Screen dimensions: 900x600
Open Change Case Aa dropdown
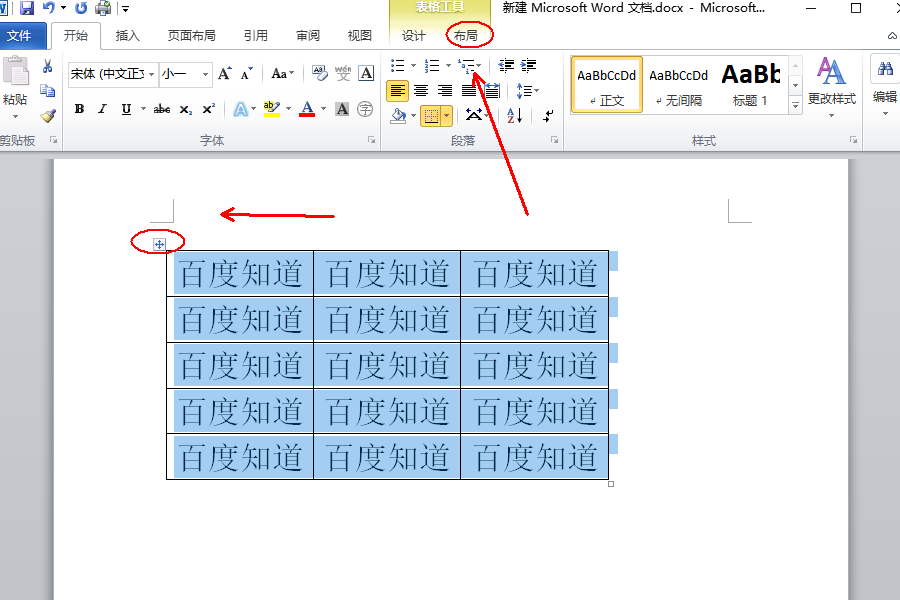coord(282,73)
